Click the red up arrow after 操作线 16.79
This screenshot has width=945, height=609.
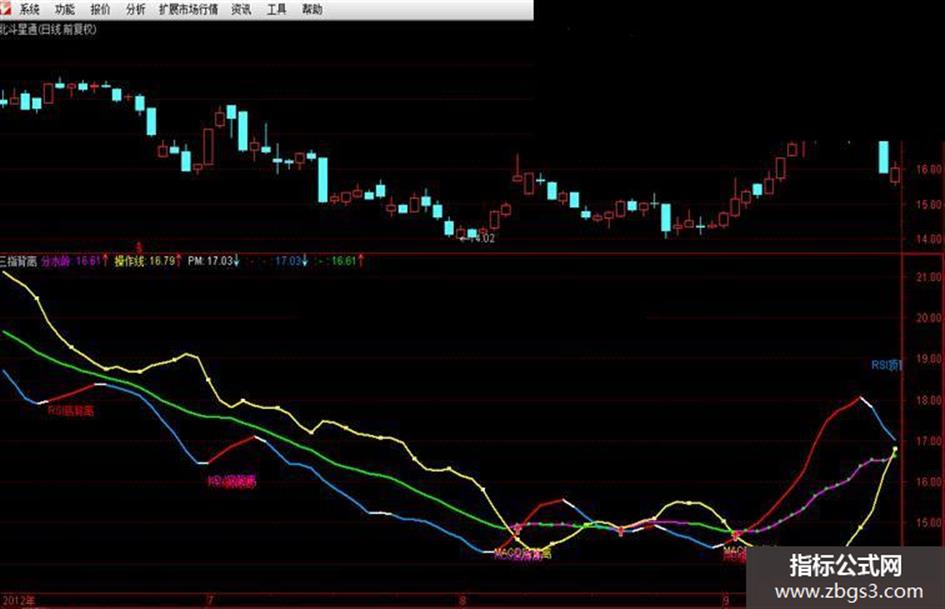[178, 260]
